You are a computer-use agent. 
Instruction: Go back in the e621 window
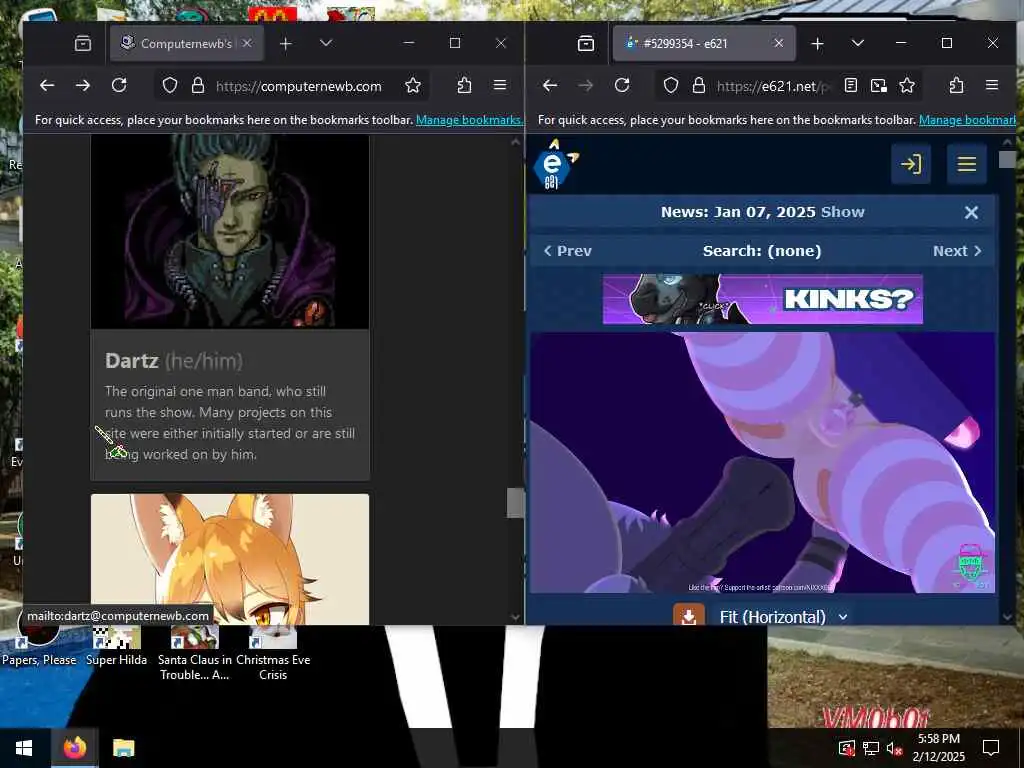550,86
